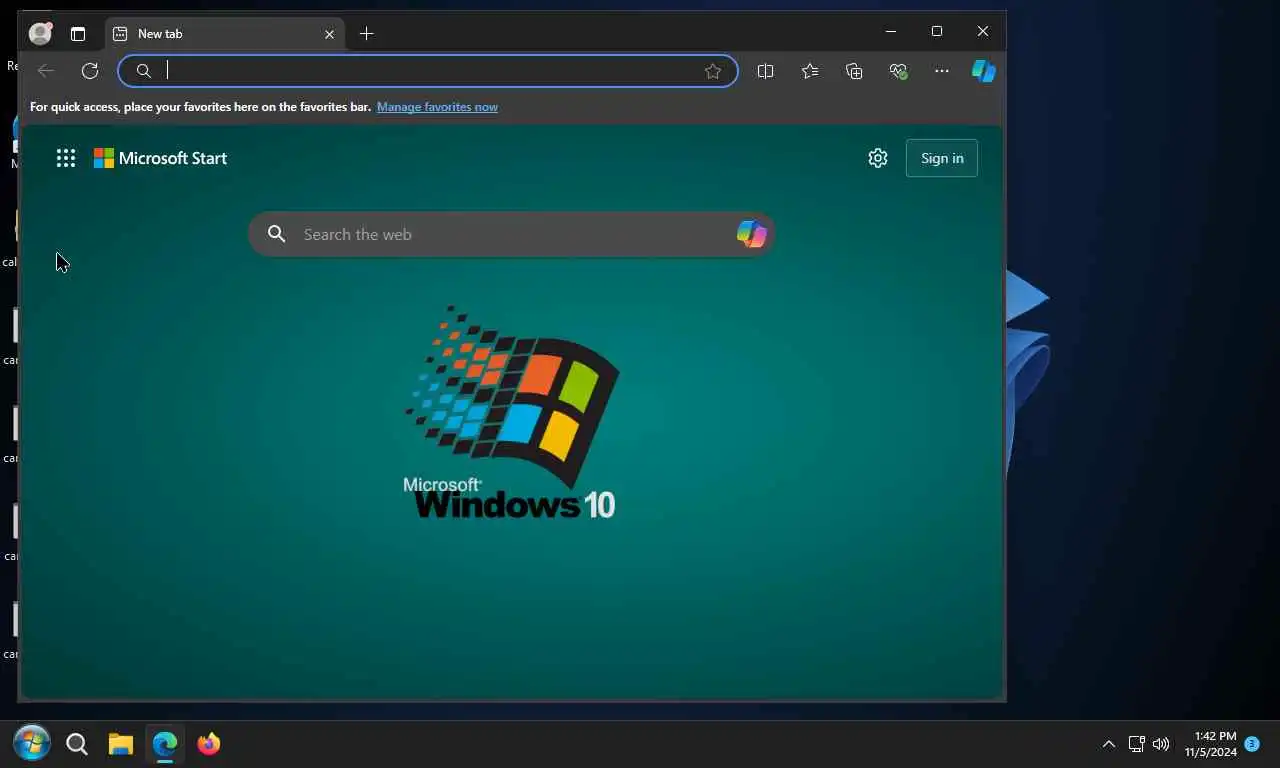
Task: Open the Favorites list icon
Action: click(810, 71)
